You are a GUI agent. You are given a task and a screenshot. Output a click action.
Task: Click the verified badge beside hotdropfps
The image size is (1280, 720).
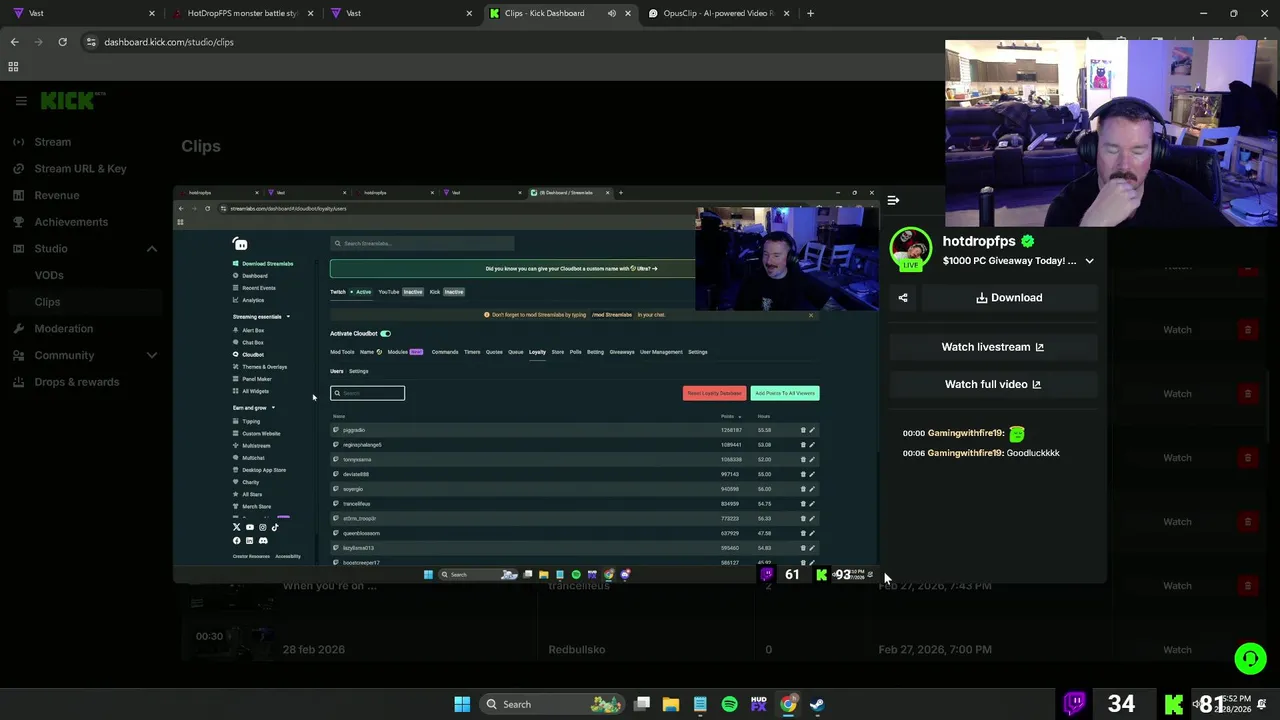pos(1028,241)
